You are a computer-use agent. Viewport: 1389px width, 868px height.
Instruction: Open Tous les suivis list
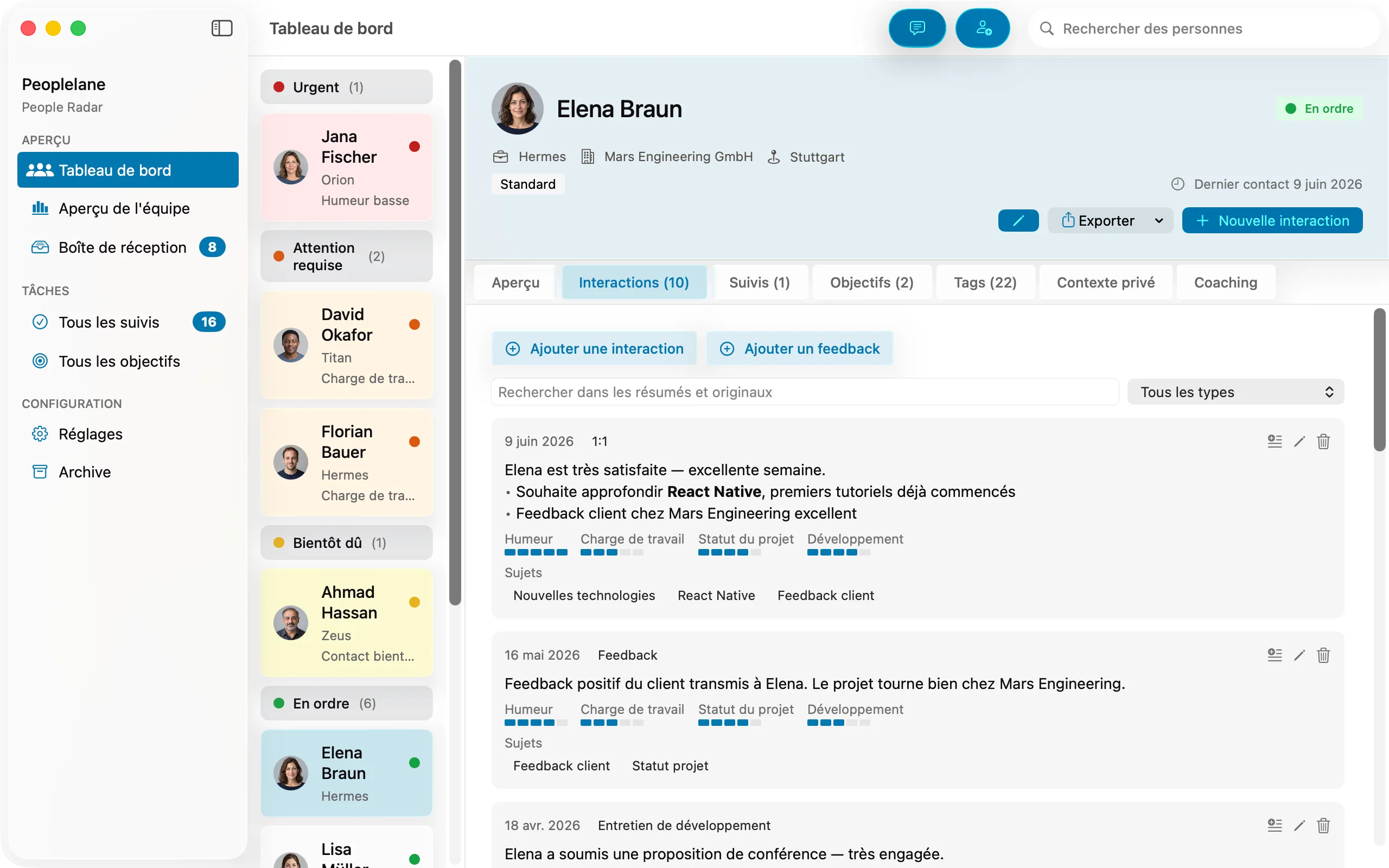click(x=128, y=322)
